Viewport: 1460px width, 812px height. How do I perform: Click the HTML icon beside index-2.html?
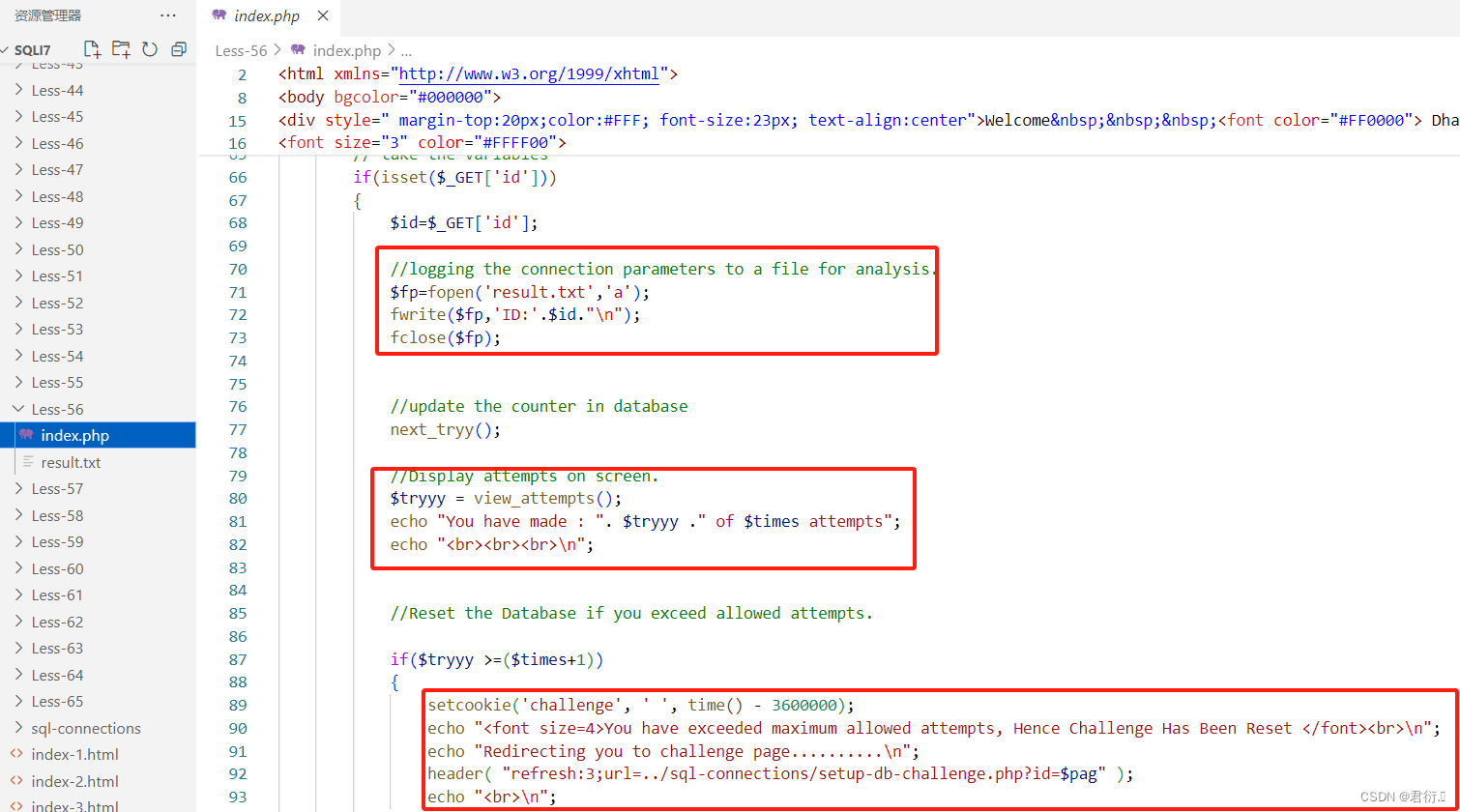(x=16, y=781)
